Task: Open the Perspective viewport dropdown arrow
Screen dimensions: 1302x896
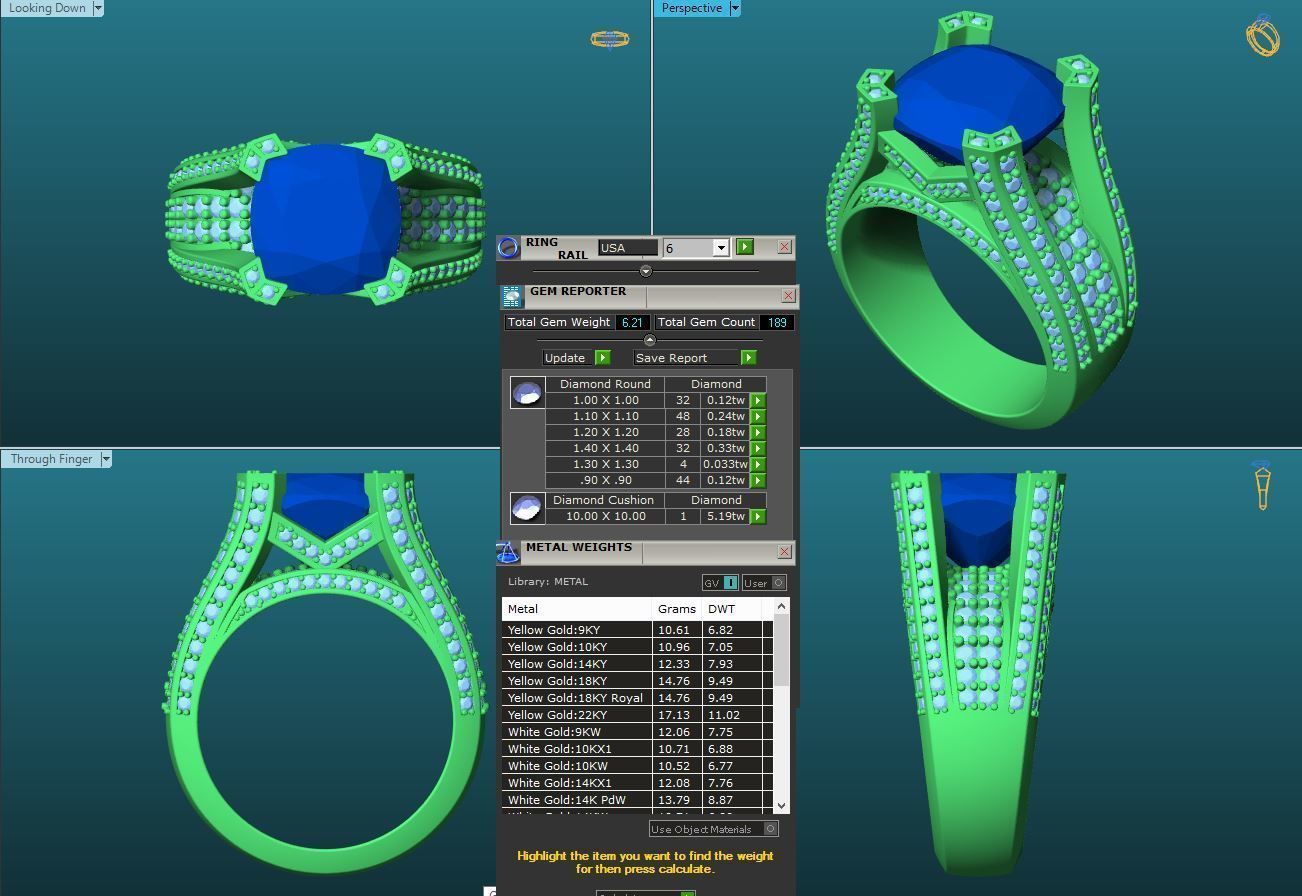Action: [735, 8]
